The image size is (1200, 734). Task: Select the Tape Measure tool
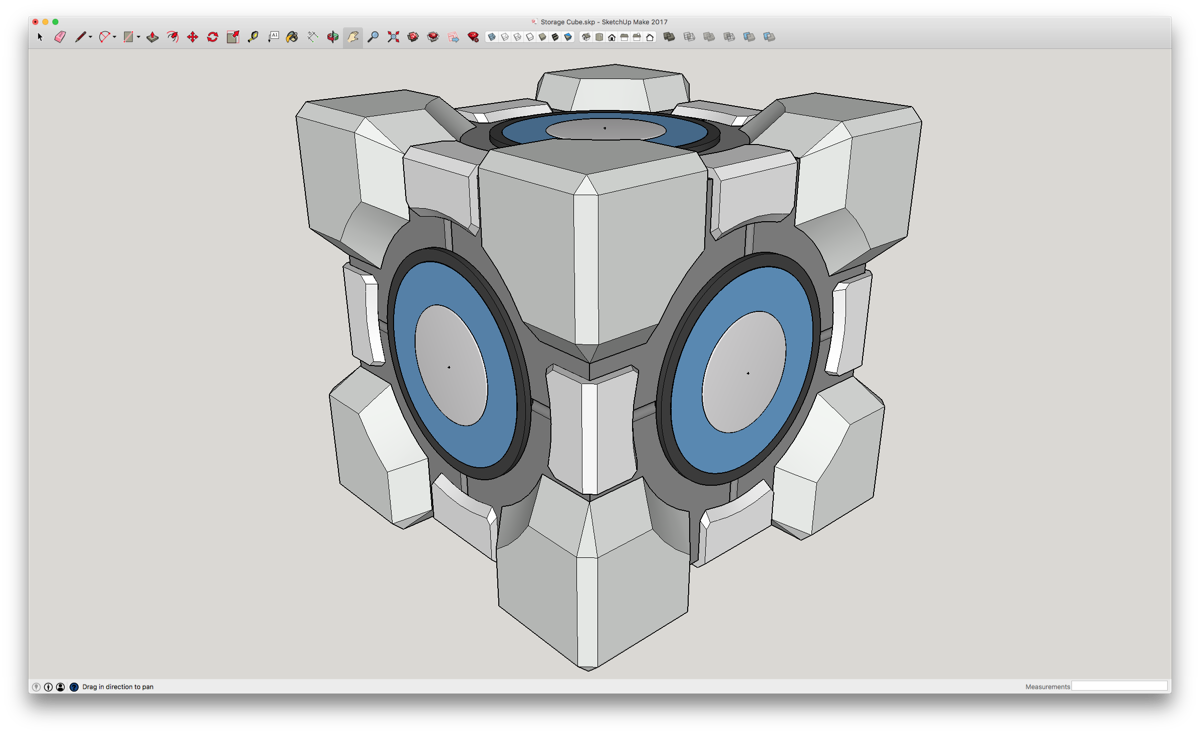[x=253, y=37]
